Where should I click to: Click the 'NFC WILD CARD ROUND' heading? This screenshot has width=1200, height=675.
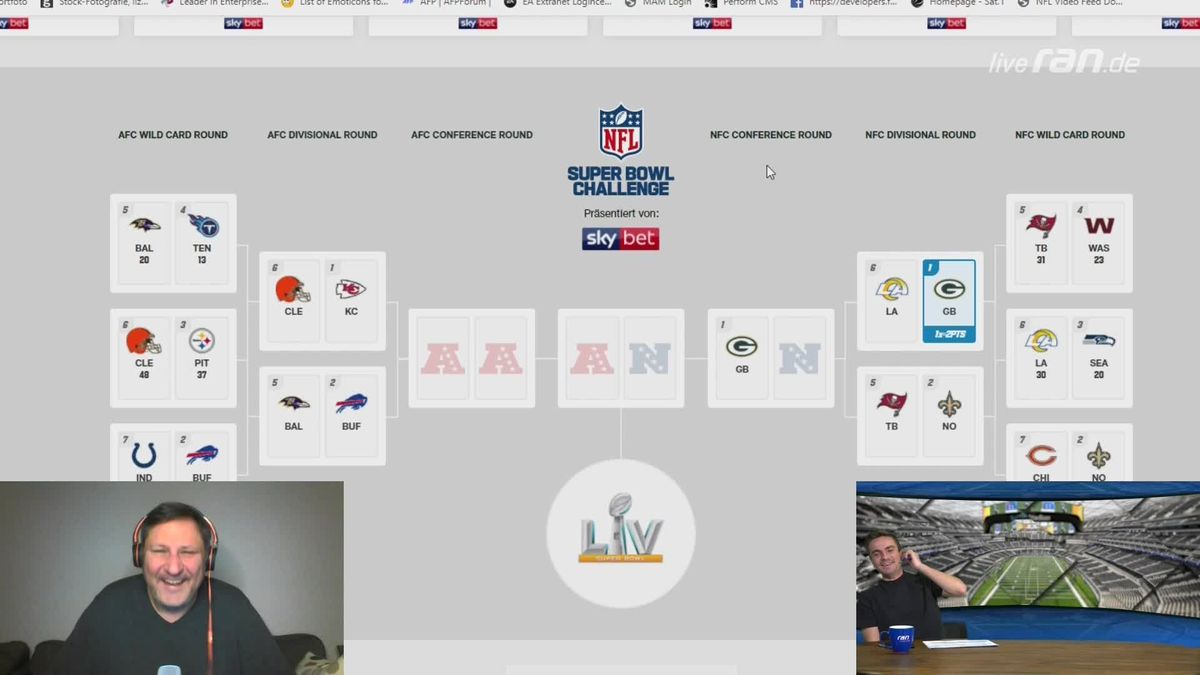1070,135
